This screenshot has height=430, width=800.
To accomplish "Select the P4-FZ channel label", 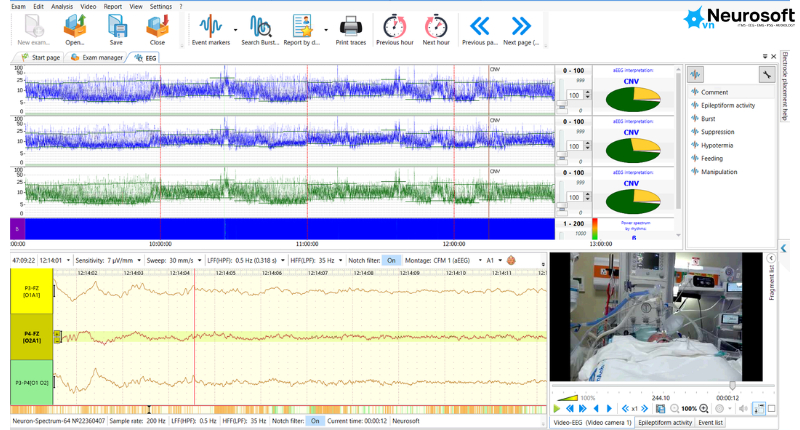I will [32, 337].
